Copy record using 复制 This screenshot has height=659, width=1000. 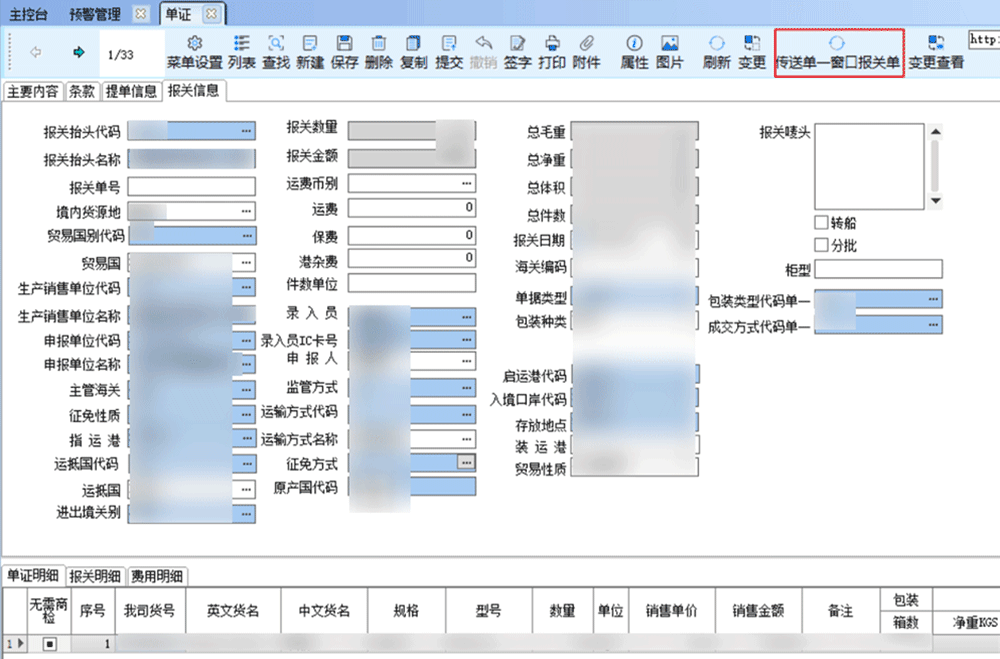(x=413, y=52)
